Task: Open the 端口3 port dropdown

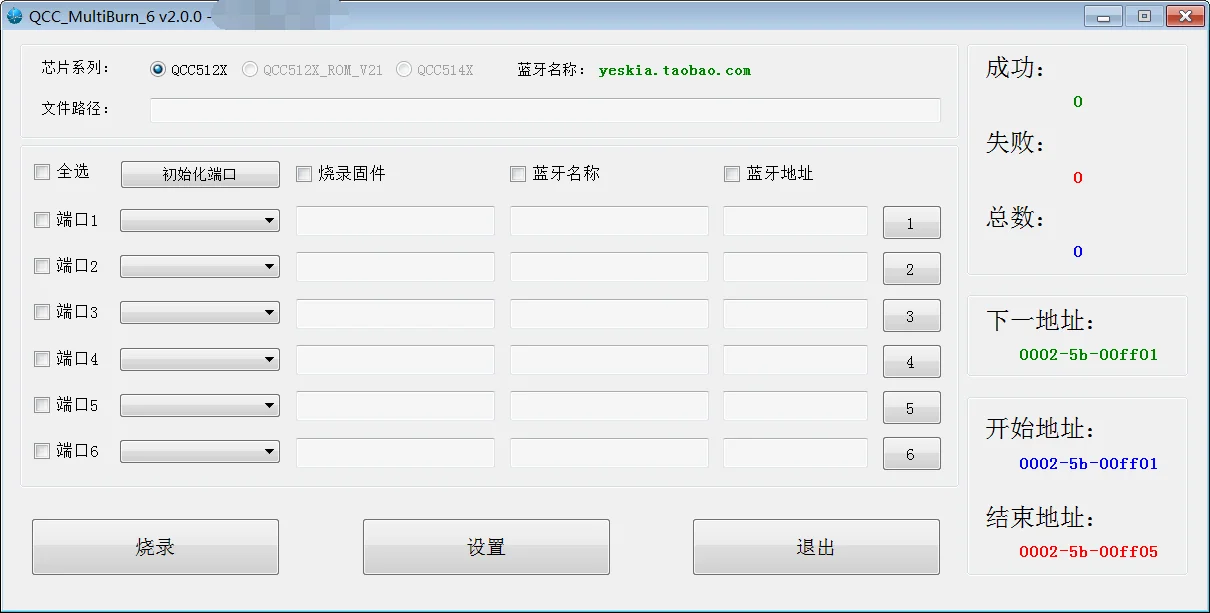Action: (x=200, y=313)
